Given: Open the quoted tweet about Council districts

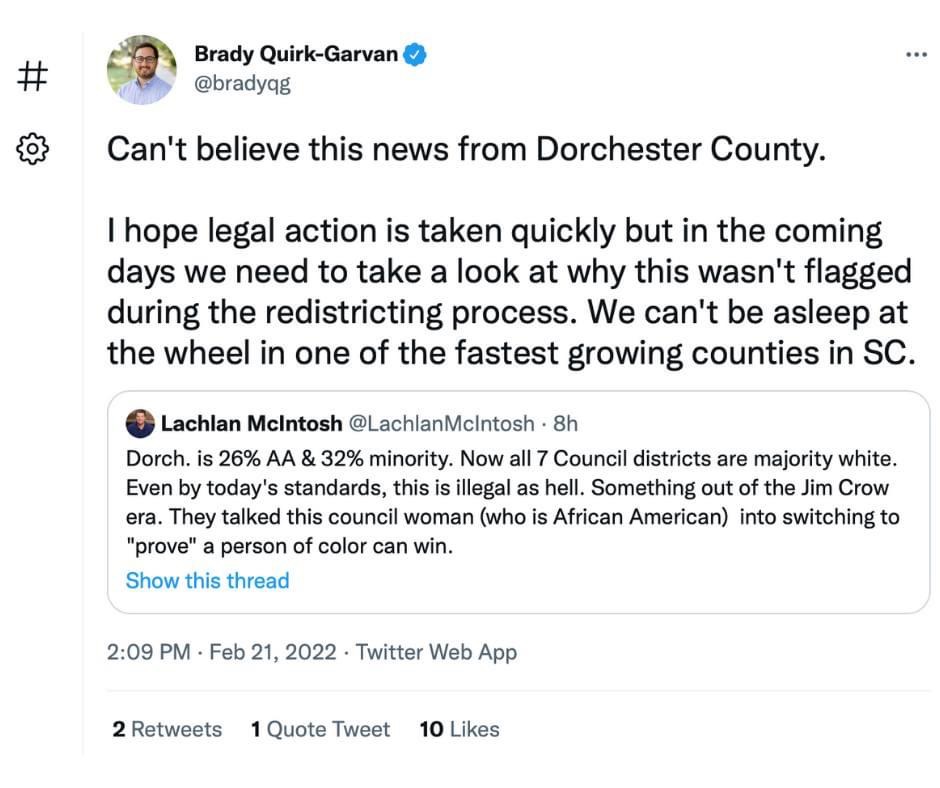Looking at the screenshot, I should [x=512, y=503].
